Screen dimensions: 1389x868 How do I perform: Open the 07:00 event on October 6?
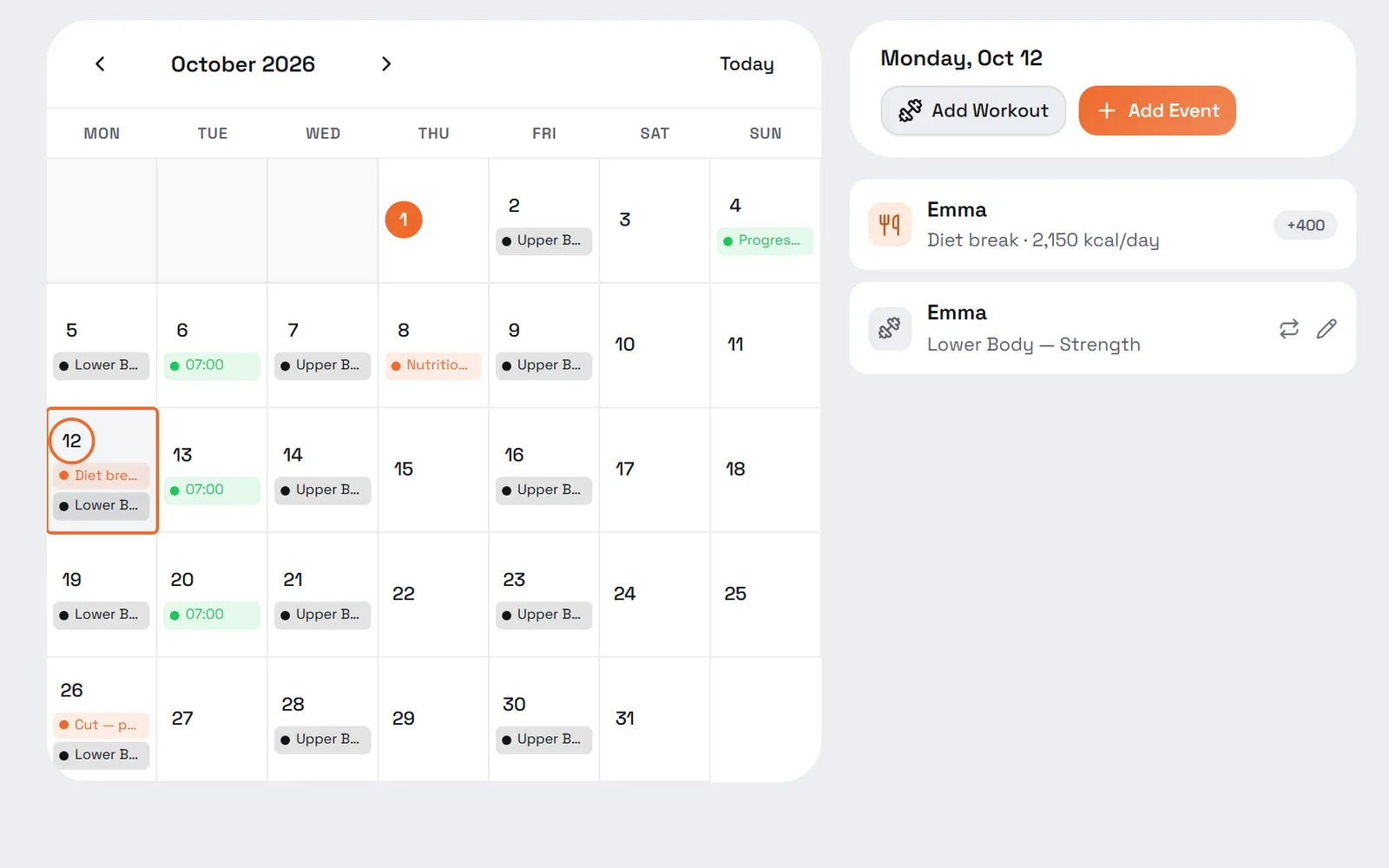pos(212,365)
